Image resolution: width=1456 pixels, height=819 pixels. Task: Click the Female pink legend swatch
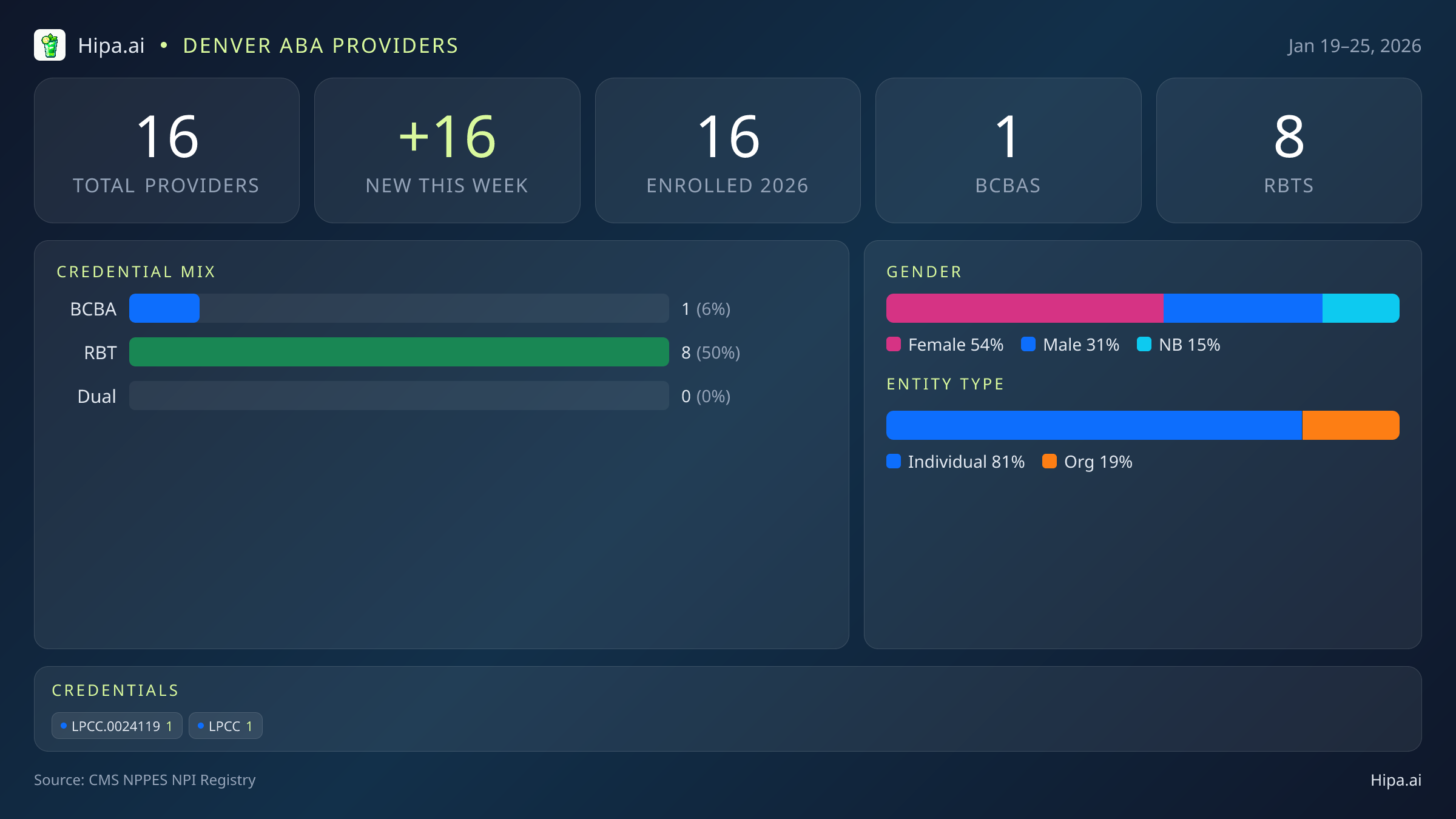point(894,345)
